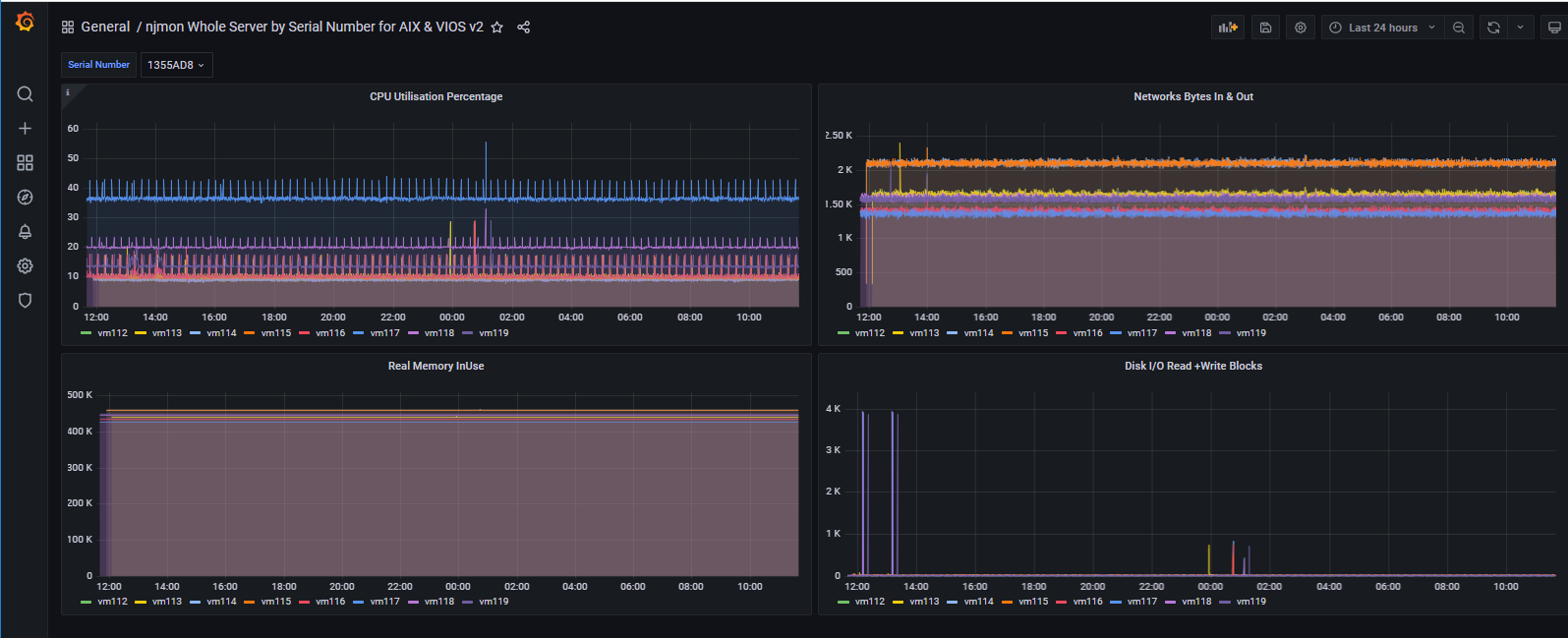Click the vm115 color line in Networks legend
This screenshot has height=638, width=1568.
tap(1008, 333)
